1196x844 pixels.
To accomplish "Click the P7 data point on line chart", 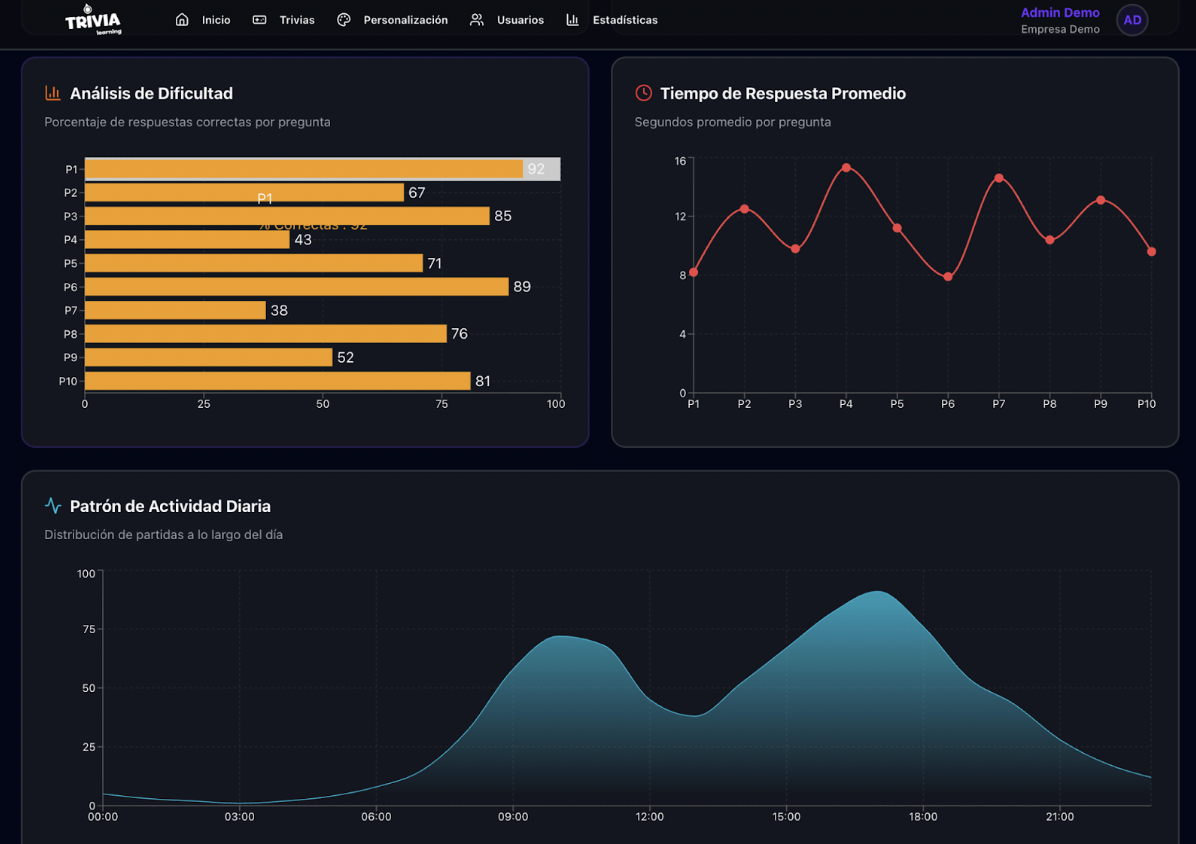I will click(999, 178).
